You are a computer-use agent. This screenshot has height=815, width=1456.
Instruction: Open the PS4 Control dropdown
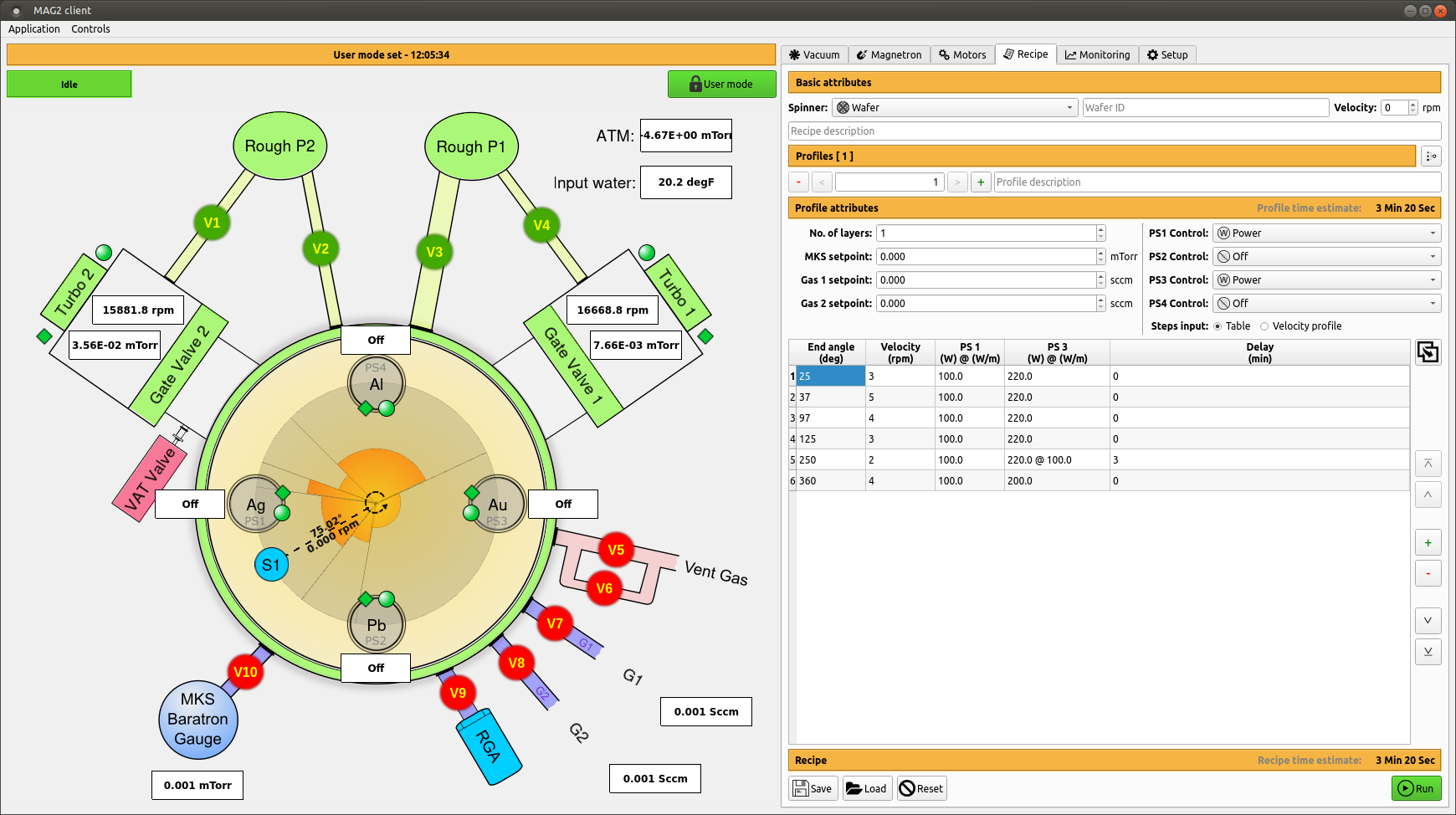pos(1325,304)
